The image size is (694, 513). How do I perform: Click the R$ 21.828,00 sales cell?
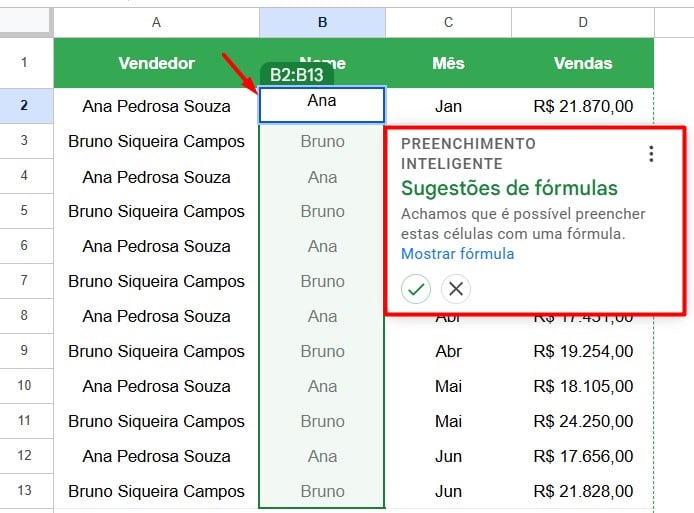(583, 491)
